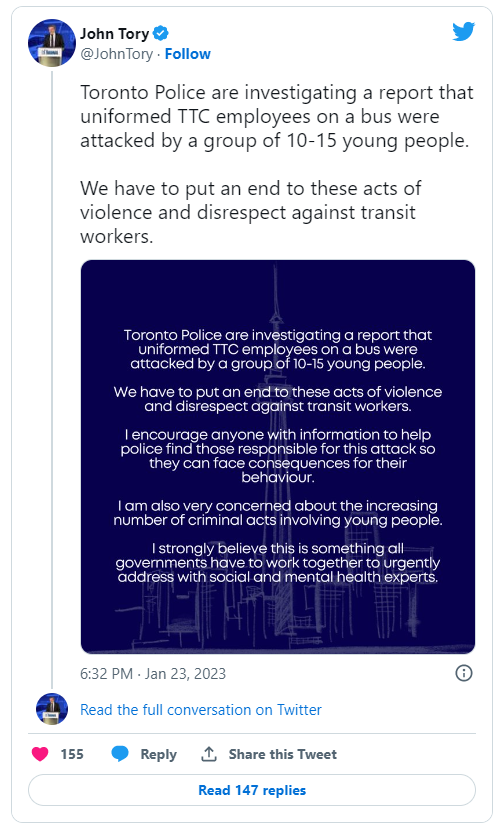Click the share upload arrow icon
499x832 pixels.
(x=209, y=754)
